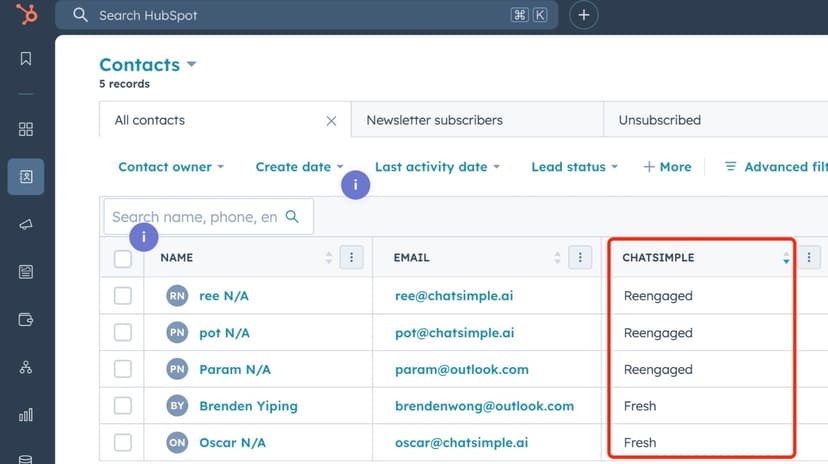Sort by CHATSIMPLE column arrows
Screen dimensions: 828x464
(786, 257)
